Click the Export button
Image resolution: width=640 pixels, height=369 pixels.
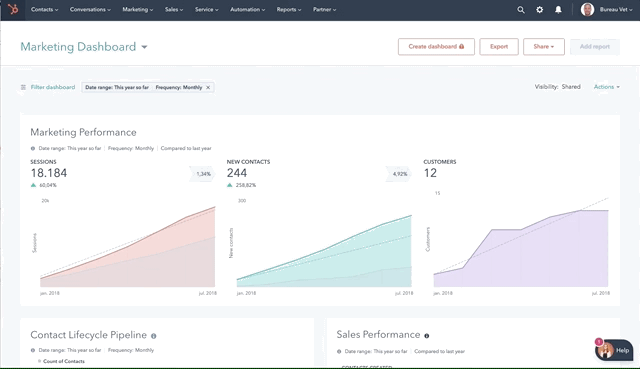point(499,47)
